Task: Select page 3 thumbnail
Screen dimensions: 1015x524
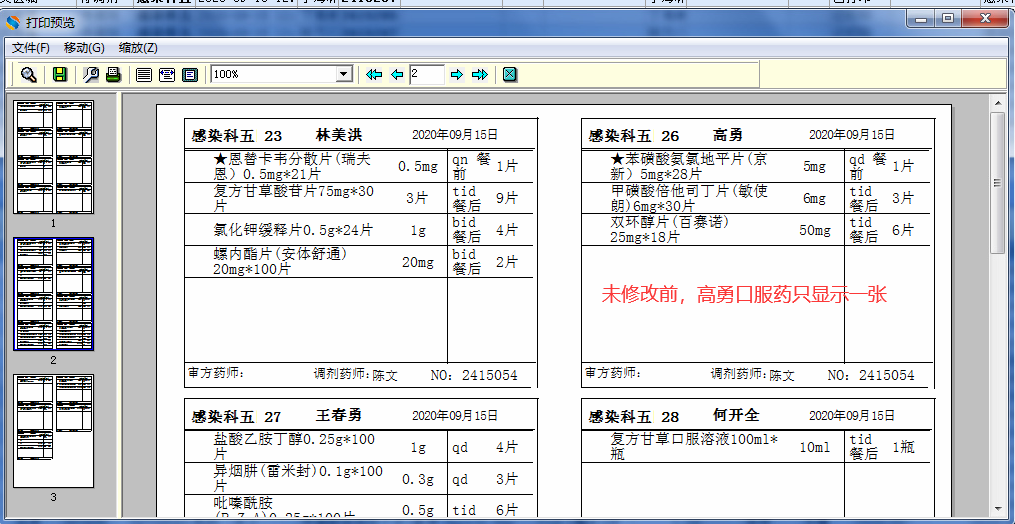Action: pos(54,431)
